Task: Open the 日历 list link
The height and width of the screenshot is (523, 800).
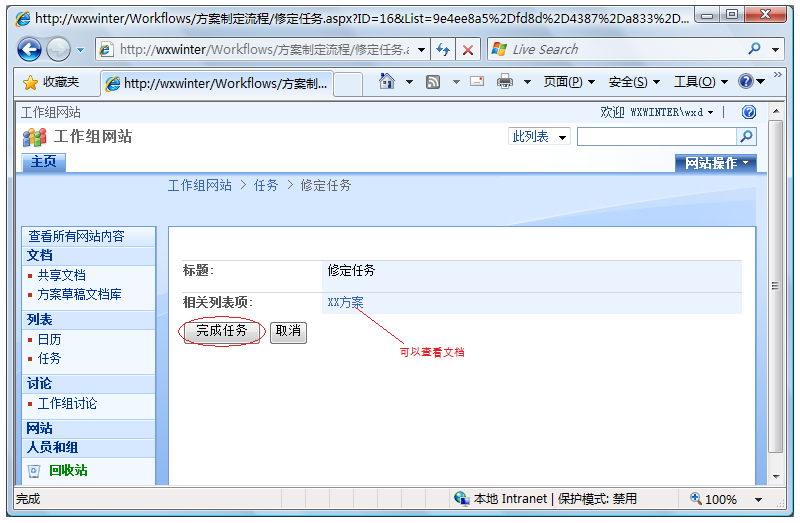Action: click(49, 339)
